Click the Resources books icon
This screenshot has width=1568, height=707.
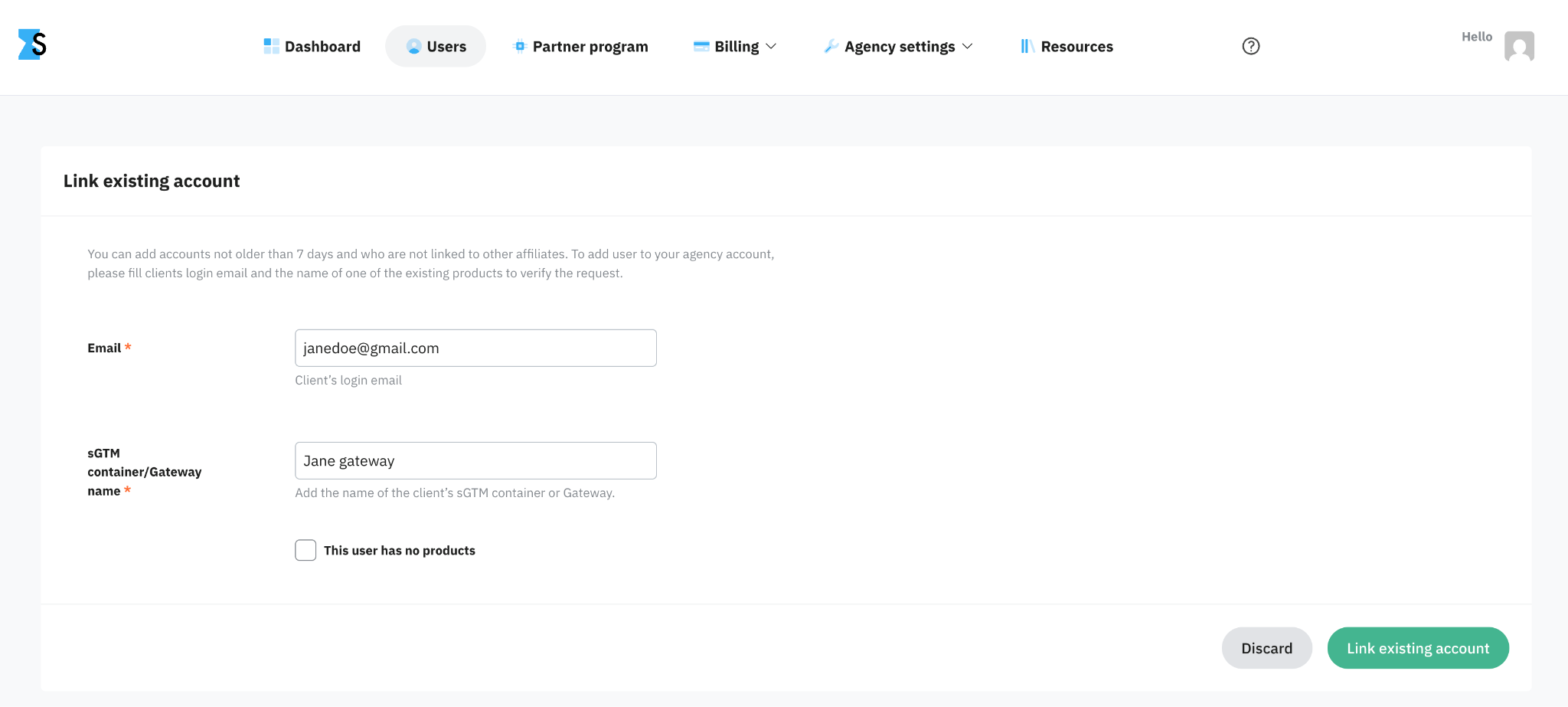1027,46
